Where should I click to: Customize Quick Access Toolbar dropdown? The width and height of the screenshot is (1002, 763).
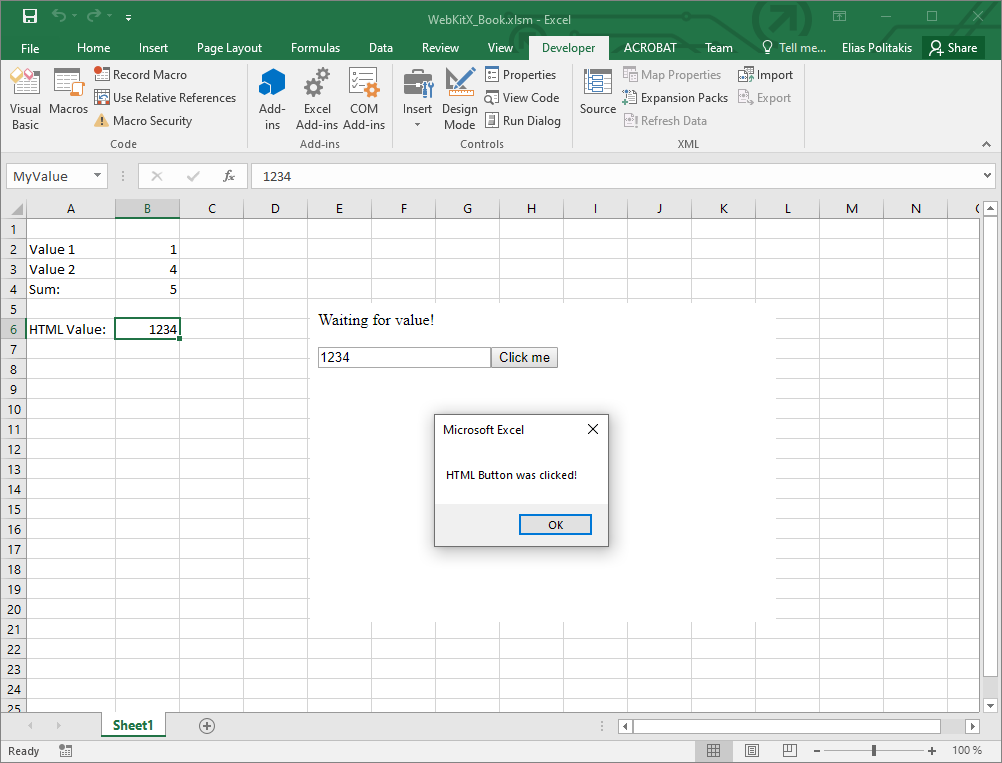click(x=128, y=18)
